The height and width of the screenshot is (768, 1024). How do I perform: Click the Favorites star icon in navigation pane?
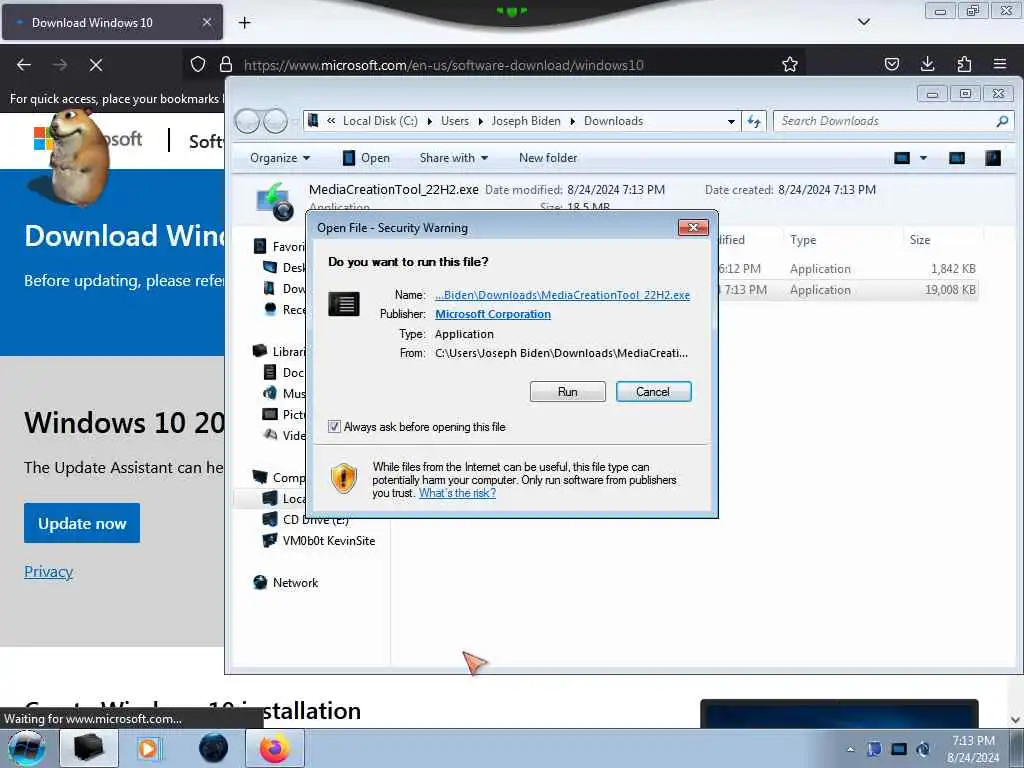coord(260,246)
